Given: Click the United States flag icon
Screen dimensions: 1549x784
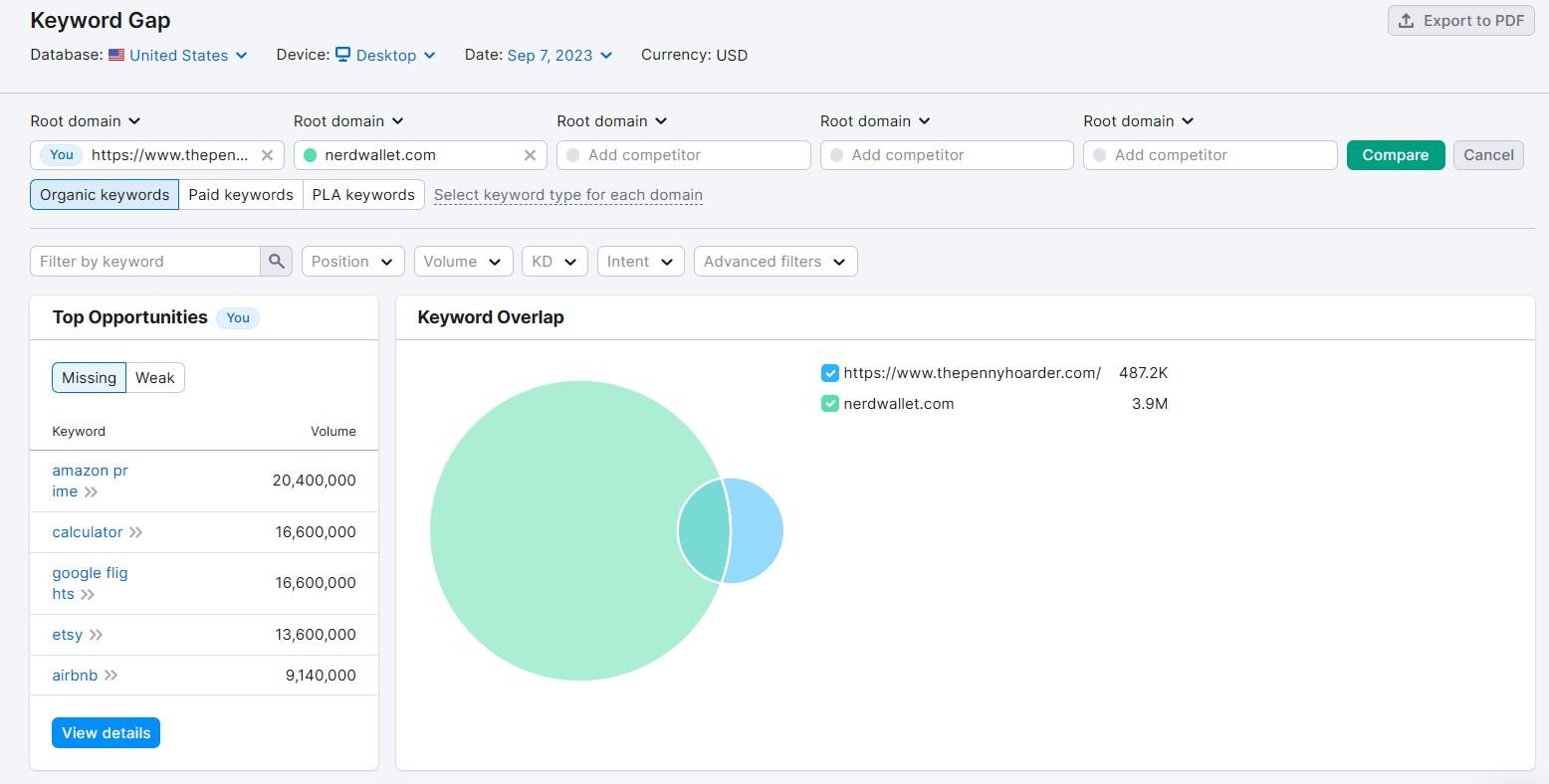Looking at the screenshot, I should pos(116,55).
